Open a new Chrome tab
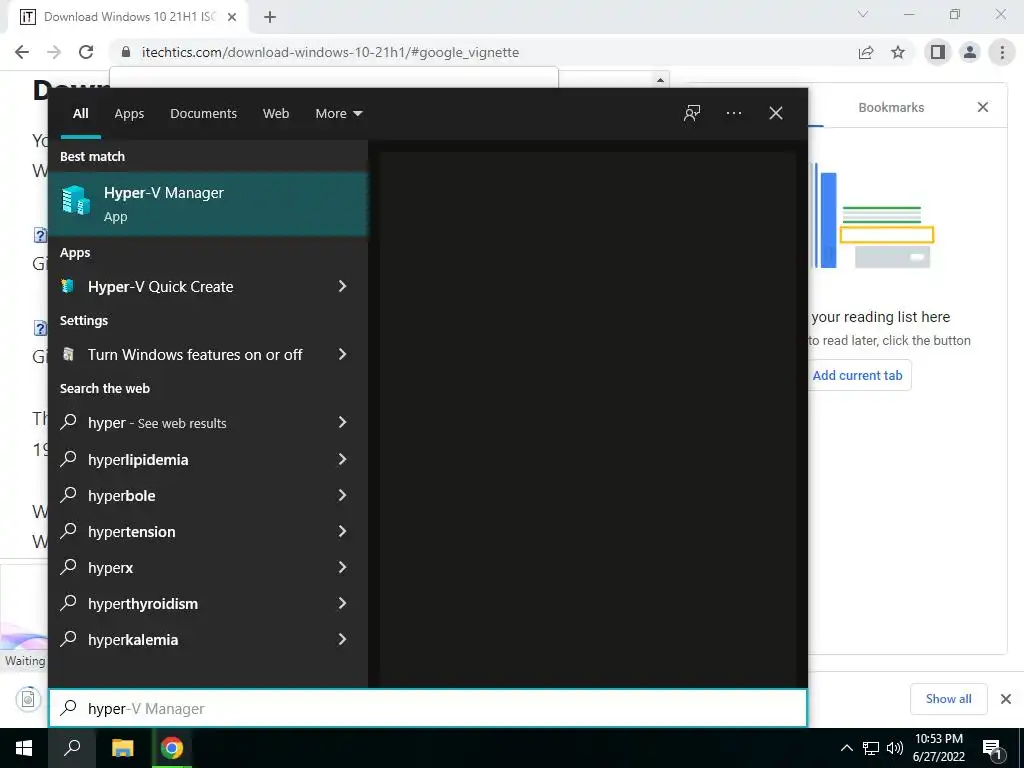The height and width of the screenshot is (768, 1024). [270, 17]
